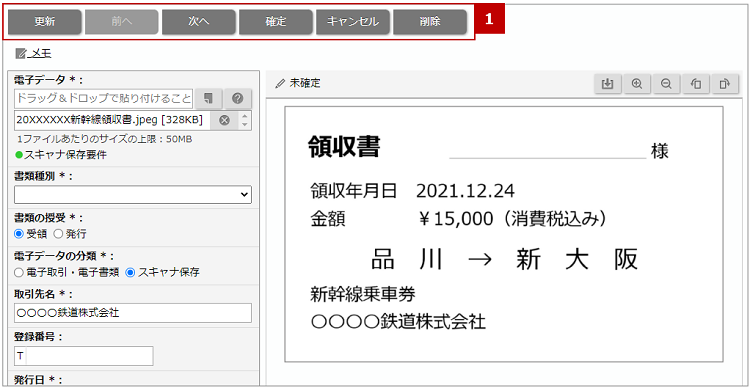
Task: Zoom in on the receipt preview
Action: (x=637, y=84)
